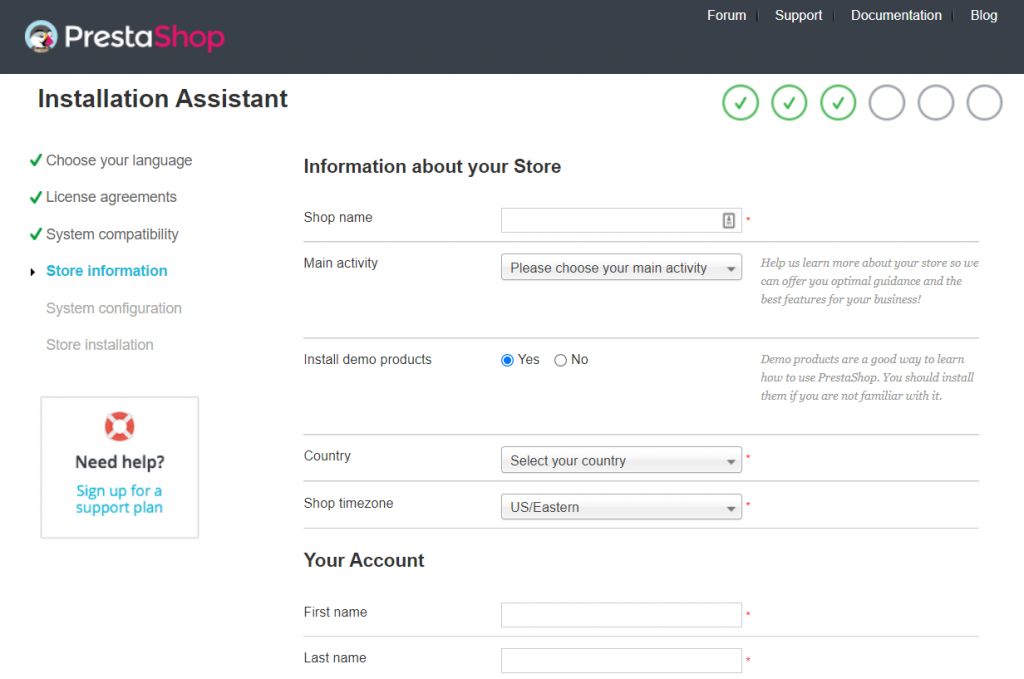The height and width of the screenshot is (679, 1024).
Task: Click the first green checkmark step indicator
Action: tap(740, 102)
